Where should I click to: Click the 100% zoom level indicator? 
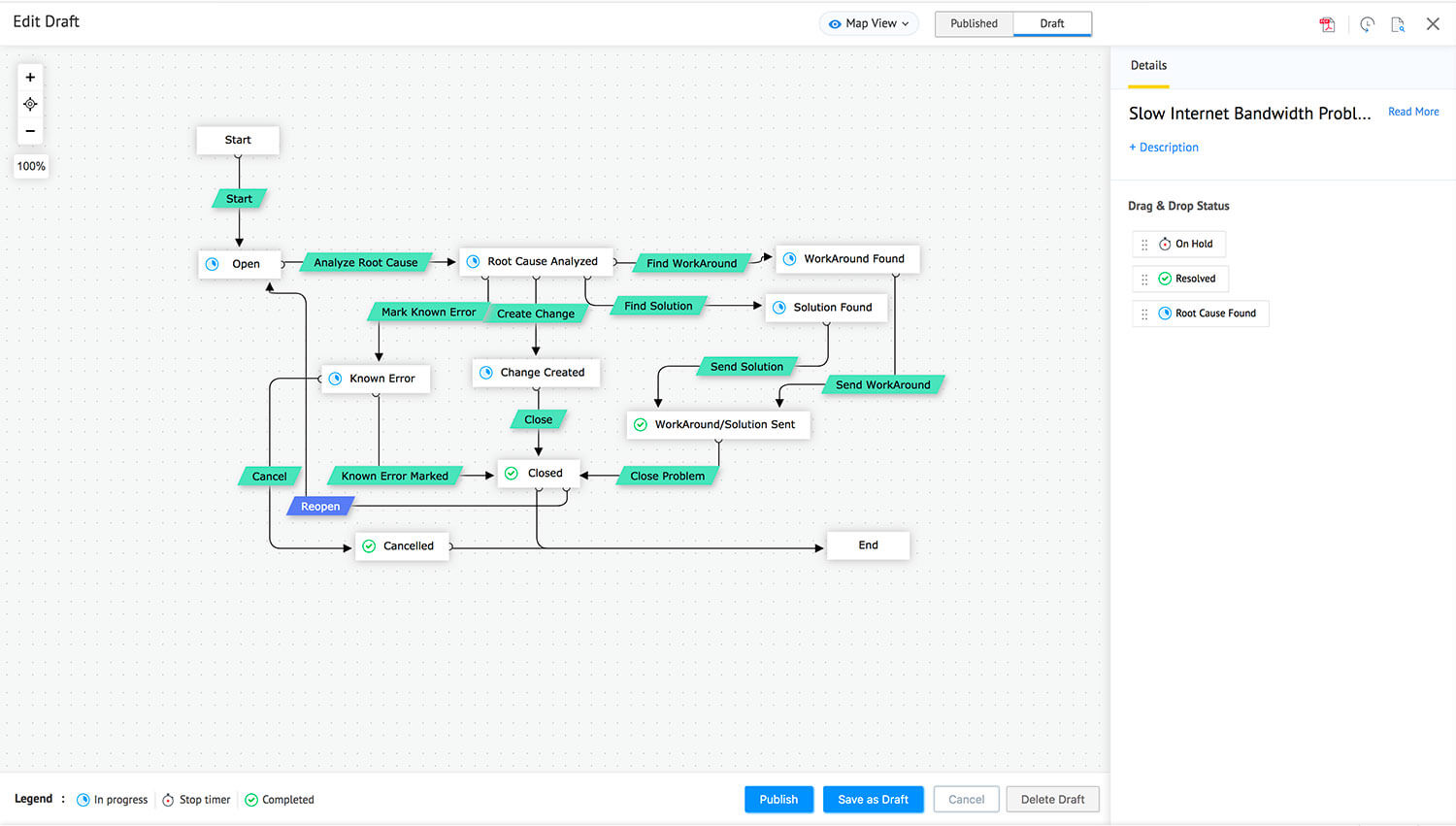click(30, 166)
